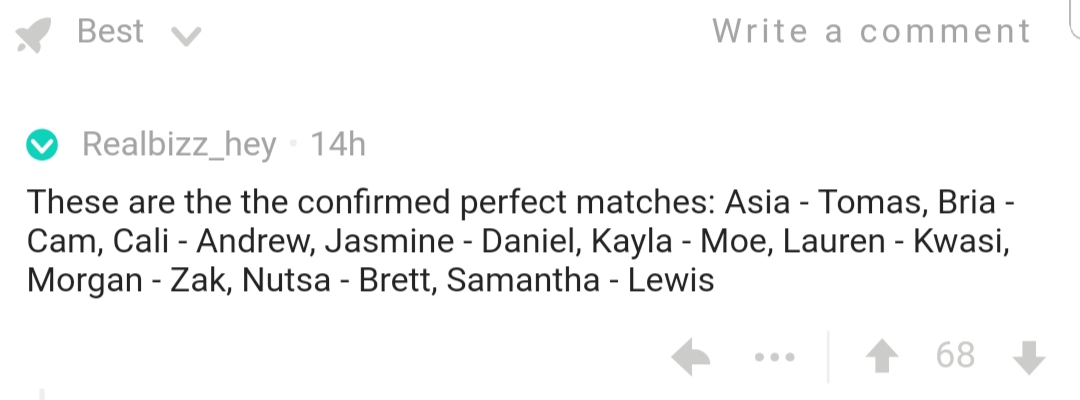Viewport: 1080px width, 400px height.
Task: Tap the "Samantha - Lewis" text
Action: pos(580,280)
